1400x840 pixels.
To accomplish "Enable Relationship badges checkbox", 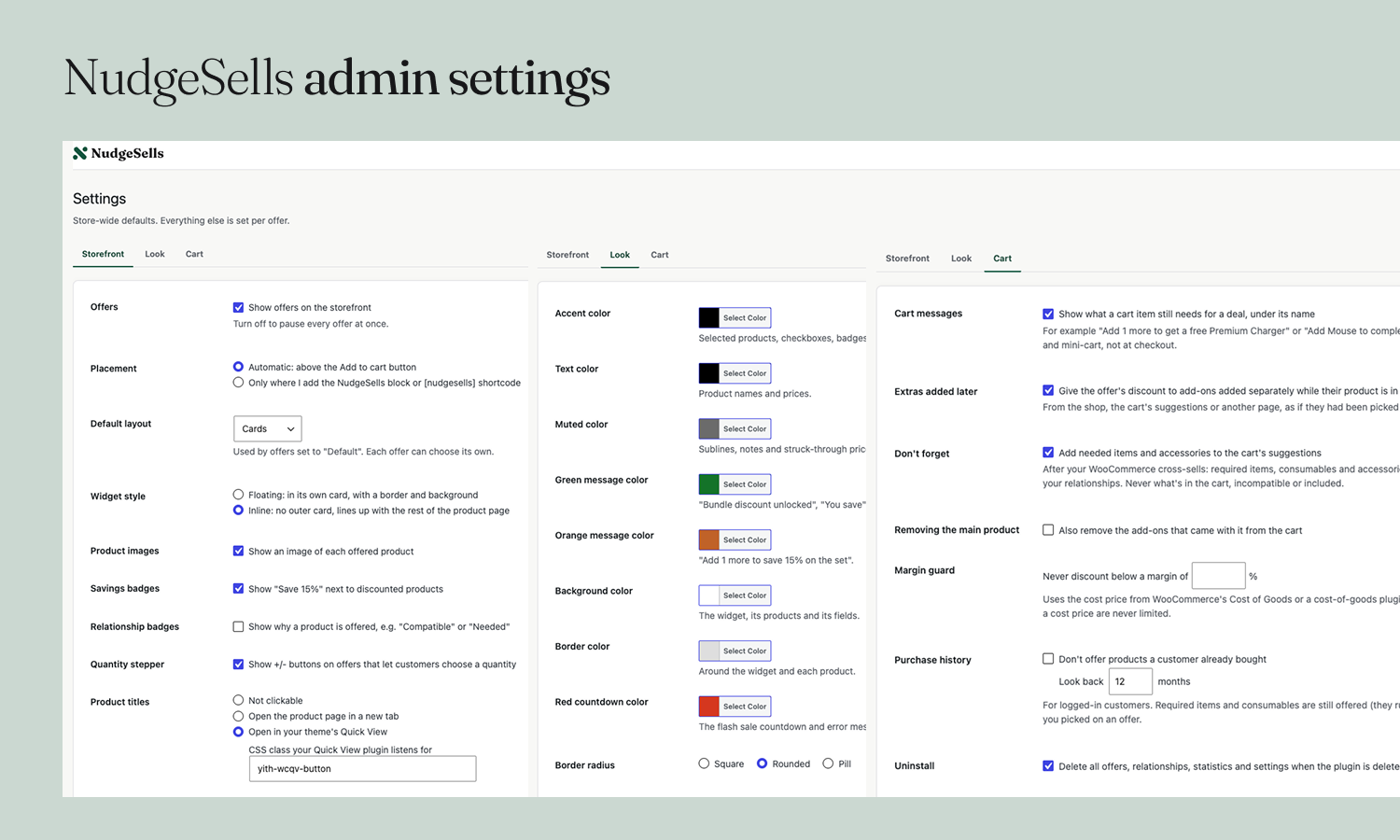I will pos(239,626).
